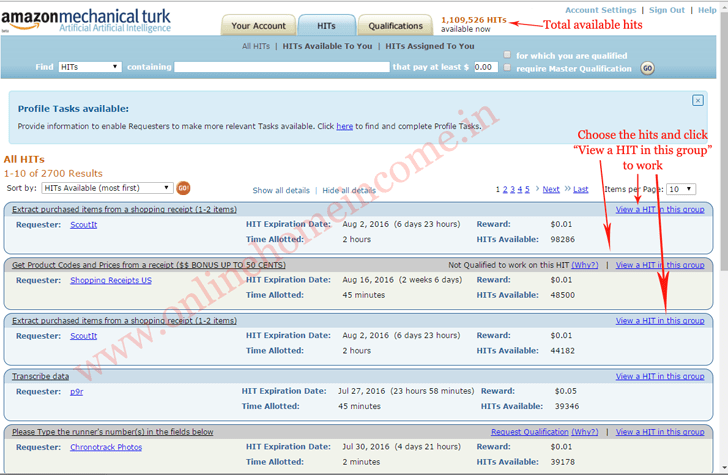Open requester Shopping Receipts US
Viewport: 728px width, 475px height.
pyautogui.click(x=111, y=280)
